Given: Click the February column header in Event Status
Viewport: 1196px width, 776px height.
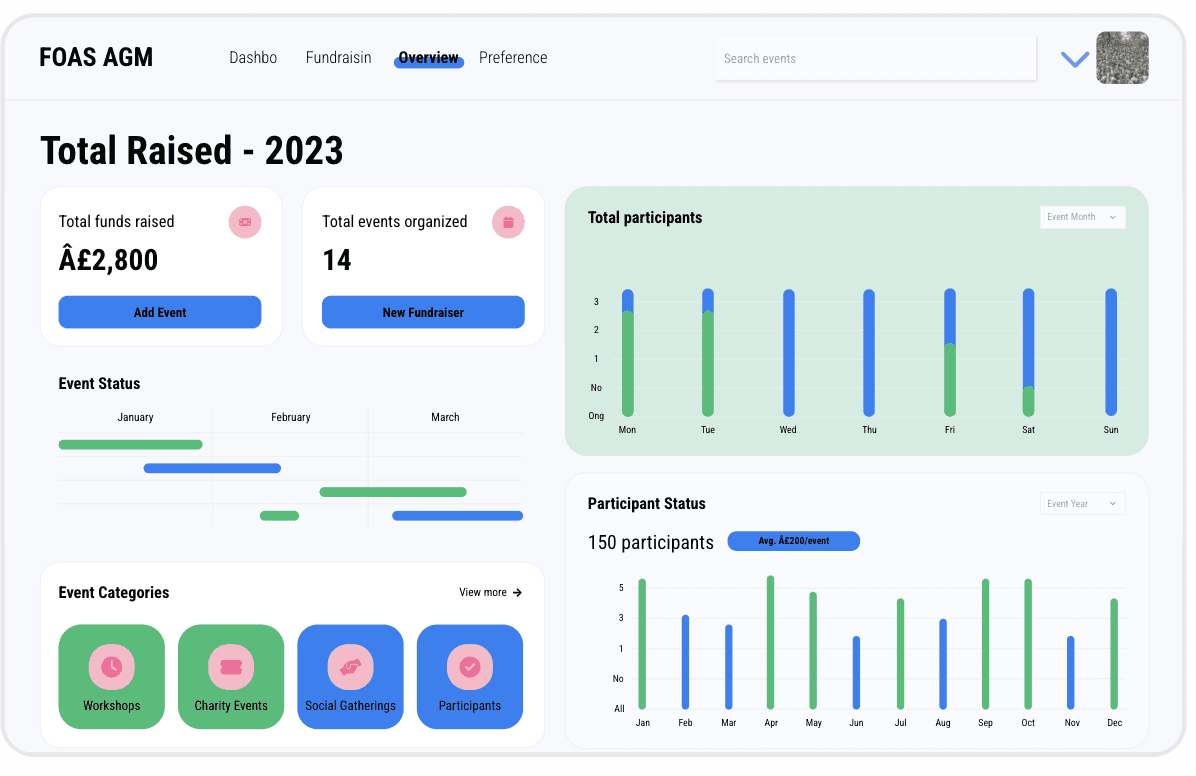Looking at the screenshot, I should pyautogui.click(x=291, y=417).
